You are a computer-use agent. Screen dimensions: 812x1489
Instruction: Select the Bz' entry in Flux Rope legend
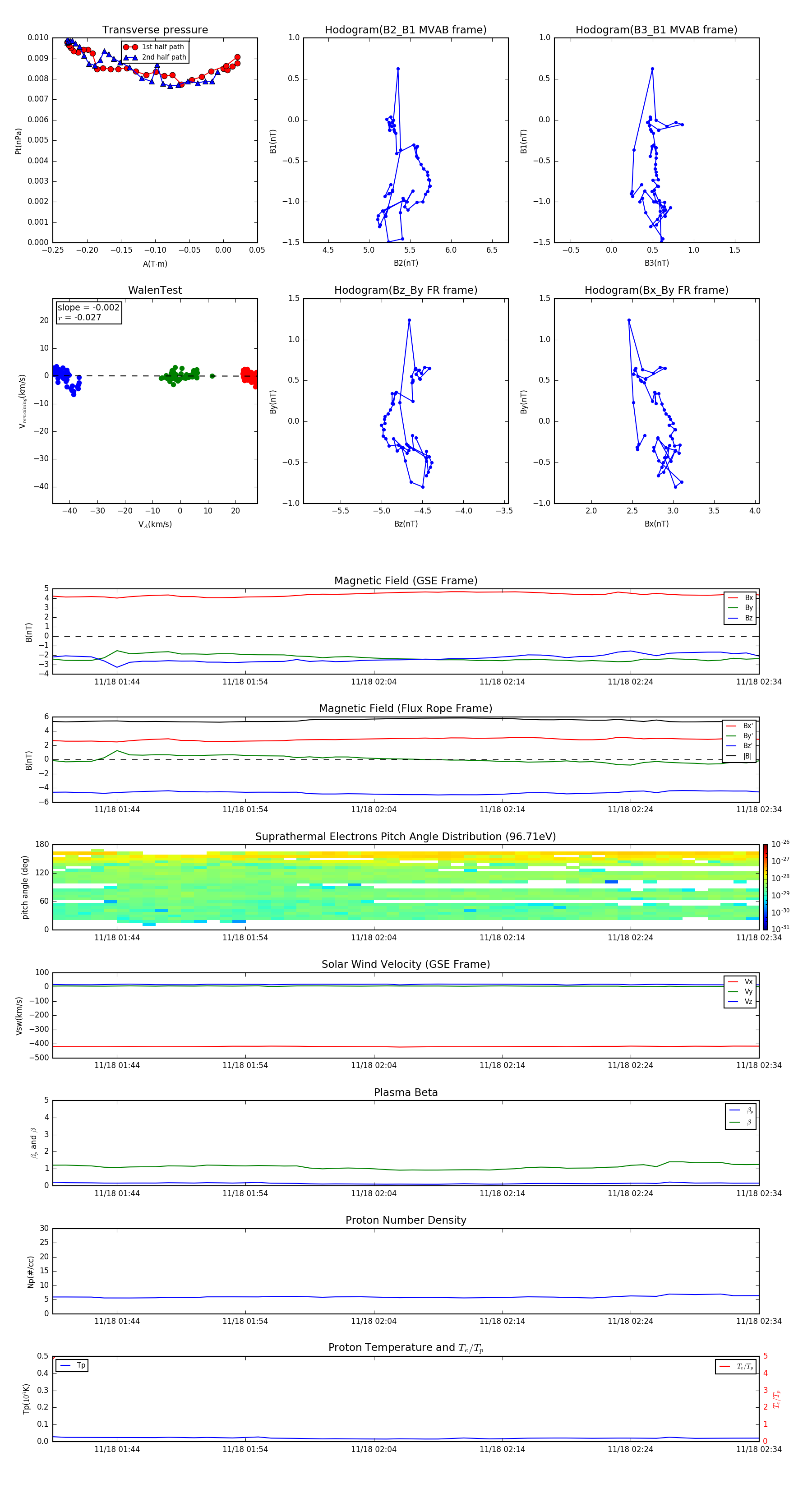[x=739, y=746]
